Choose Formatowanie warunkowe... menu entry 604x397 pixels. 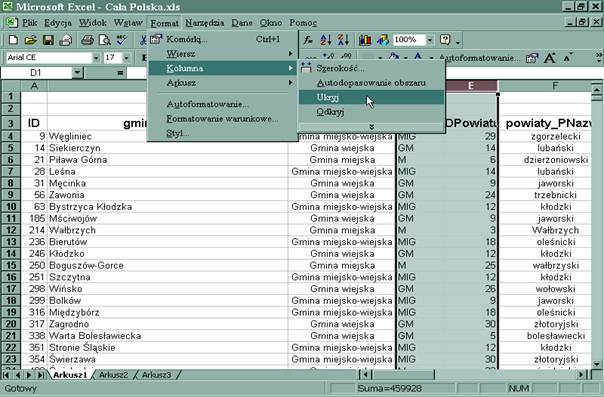[223, 119]
